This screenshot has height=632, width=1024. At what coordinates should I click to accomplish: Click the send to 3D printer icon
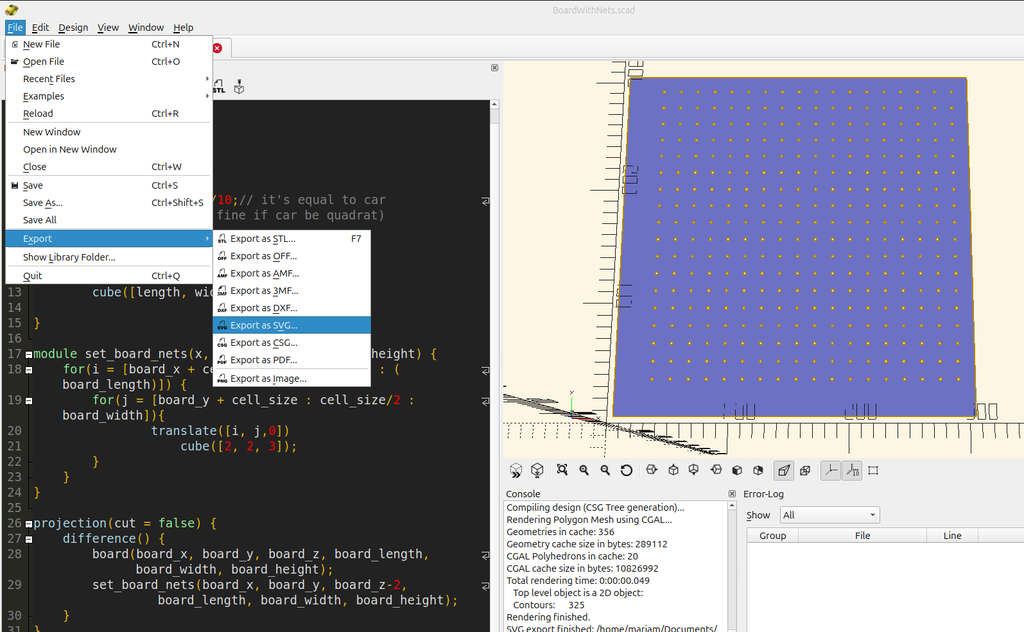pyautogui.click(x=239, y=88)
